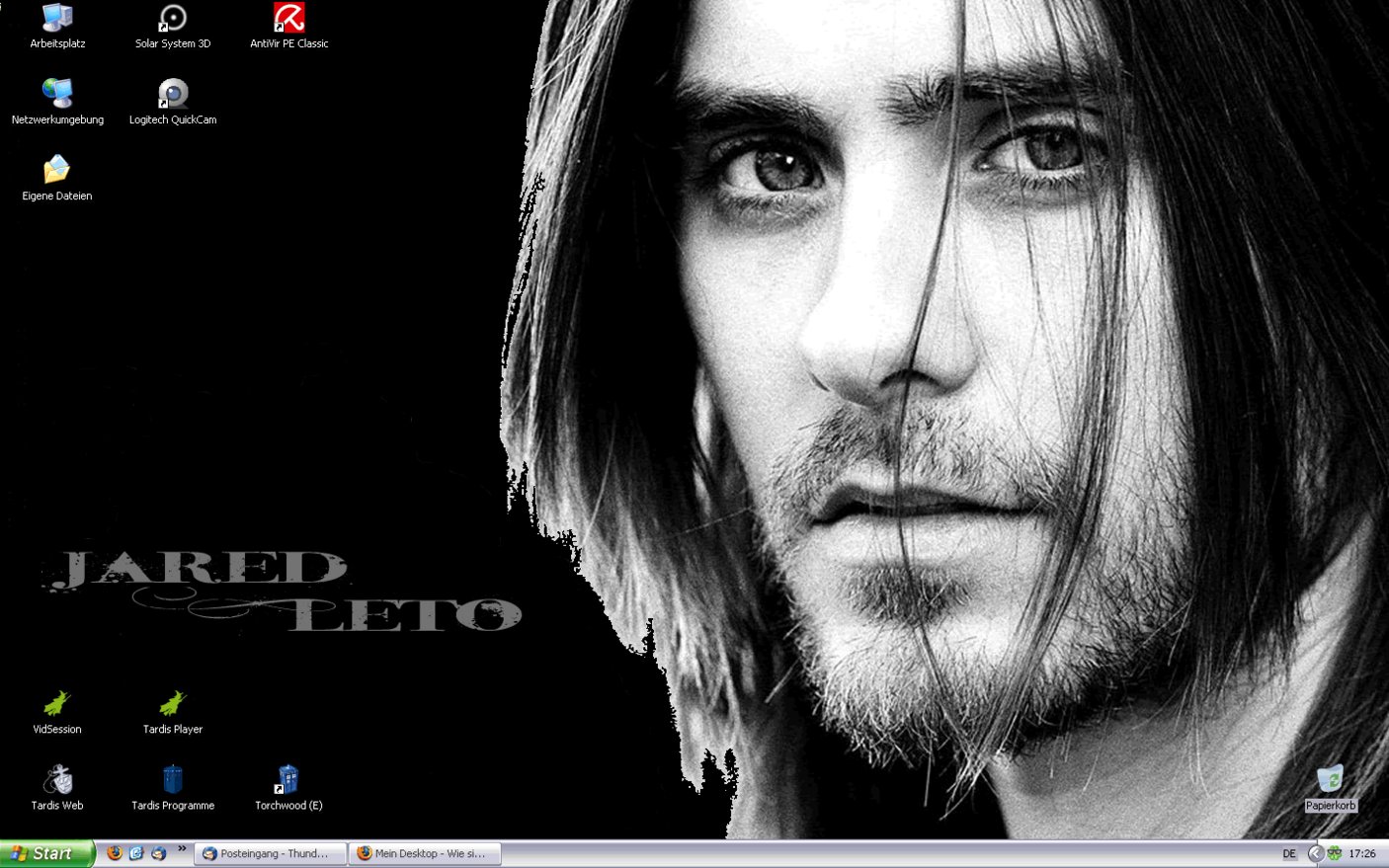Open the DE language bar selector

(1289, 854)
